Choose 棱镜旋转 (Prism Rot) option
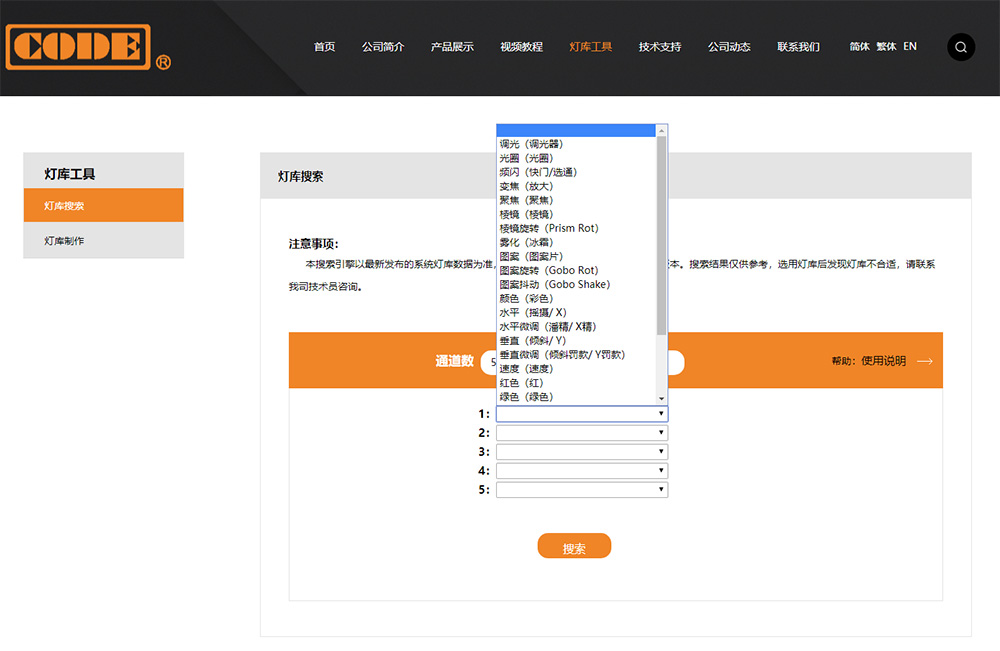The height and width of the screenshot is (651, 1000). pyautogui.click(x=548, y=228)
